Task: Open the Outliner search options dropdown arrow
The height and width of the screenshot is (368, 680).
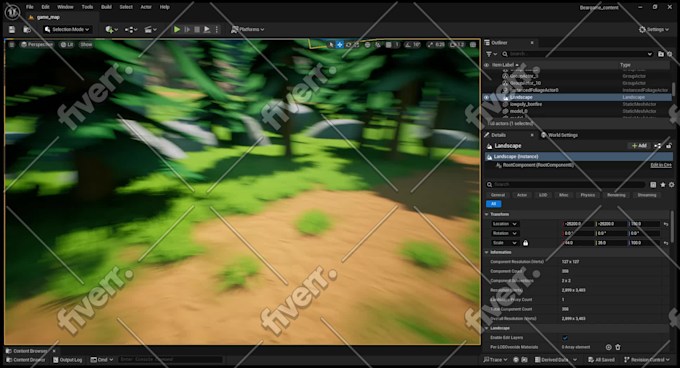Action: click(x=650, y=54)
